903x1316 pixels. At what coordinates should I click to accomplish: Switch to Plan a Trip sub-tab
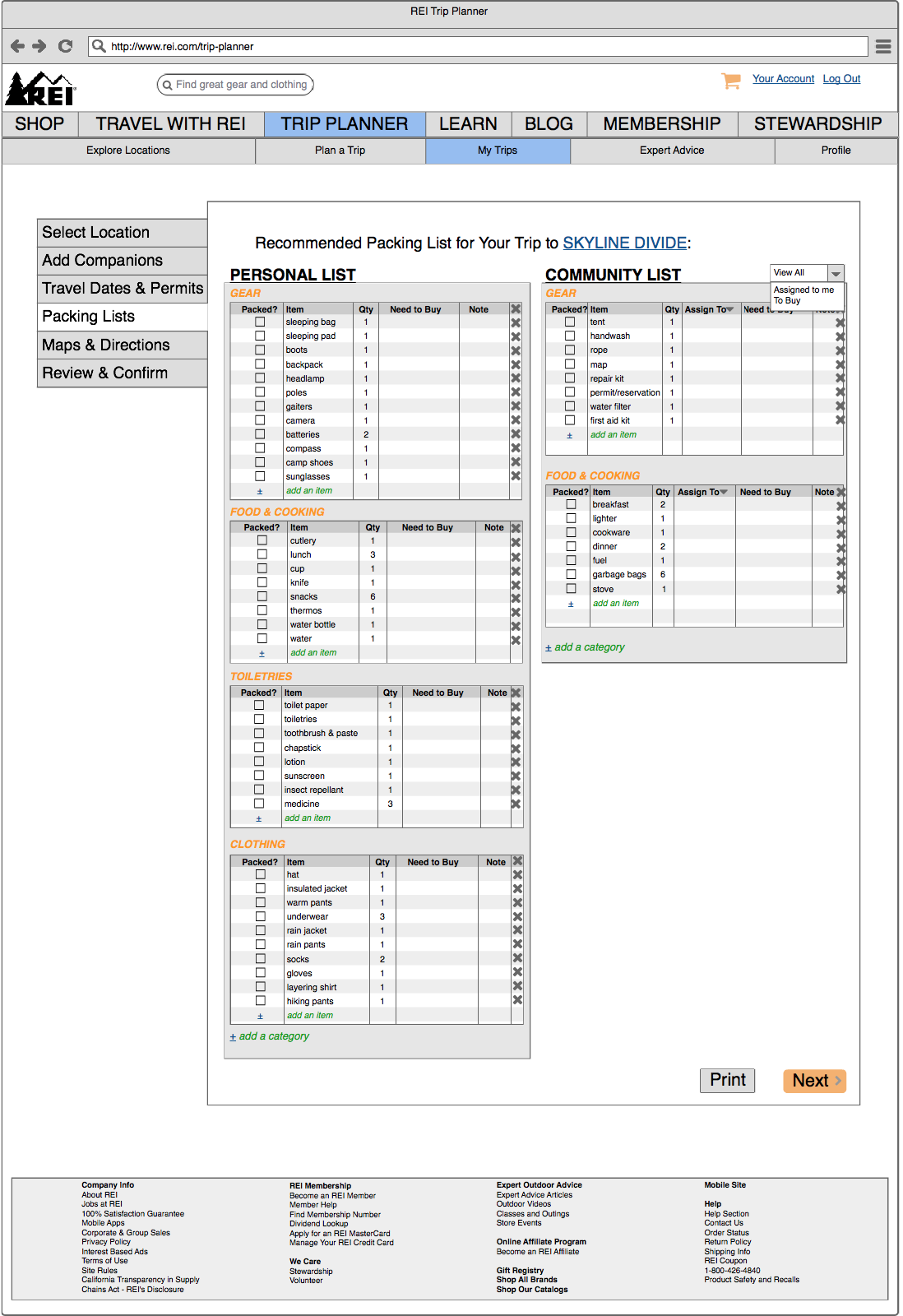click(340, 151)
